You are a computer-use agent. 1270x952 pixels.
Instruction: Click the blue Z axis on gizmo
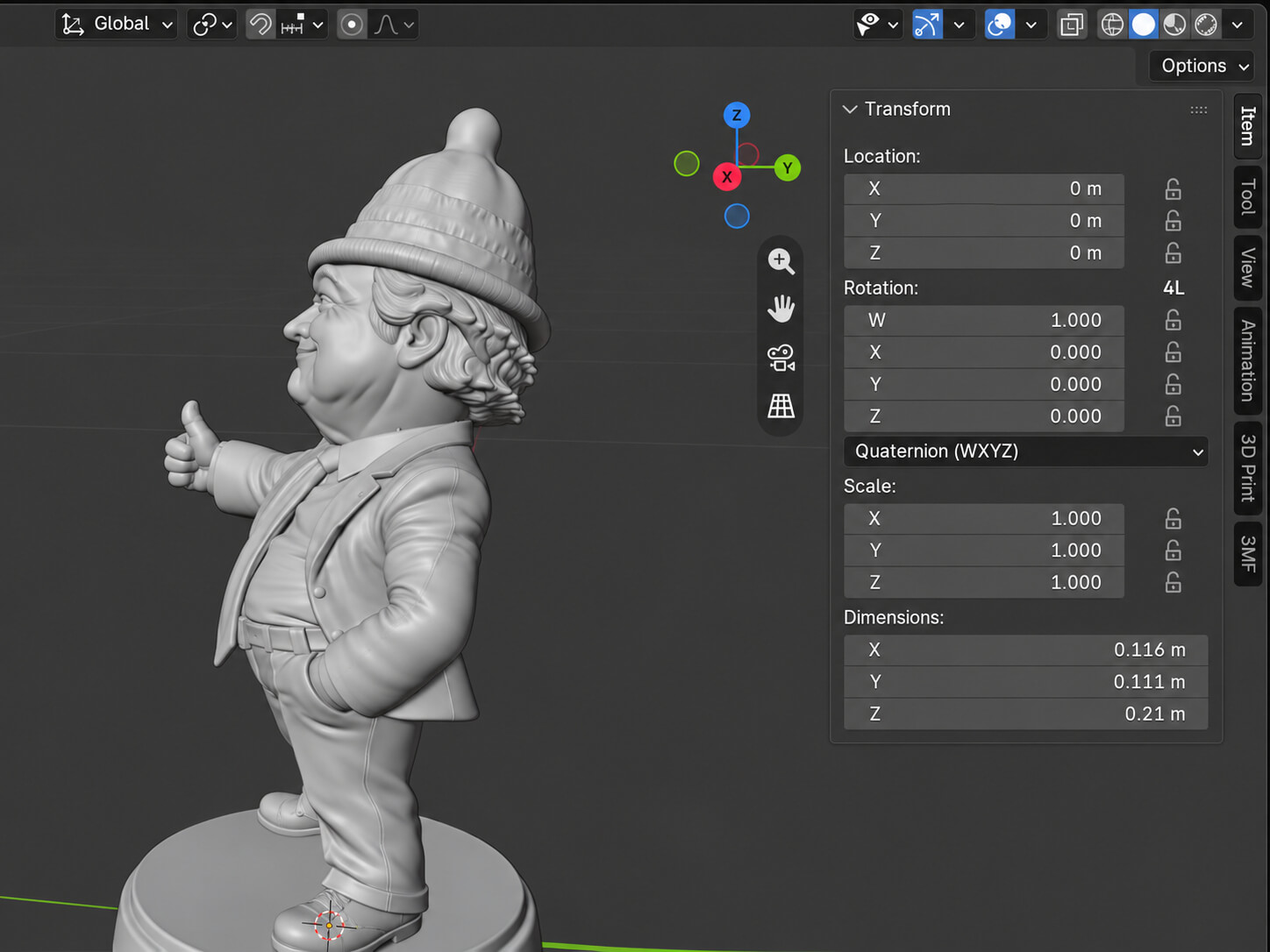(x=737, y=115)
